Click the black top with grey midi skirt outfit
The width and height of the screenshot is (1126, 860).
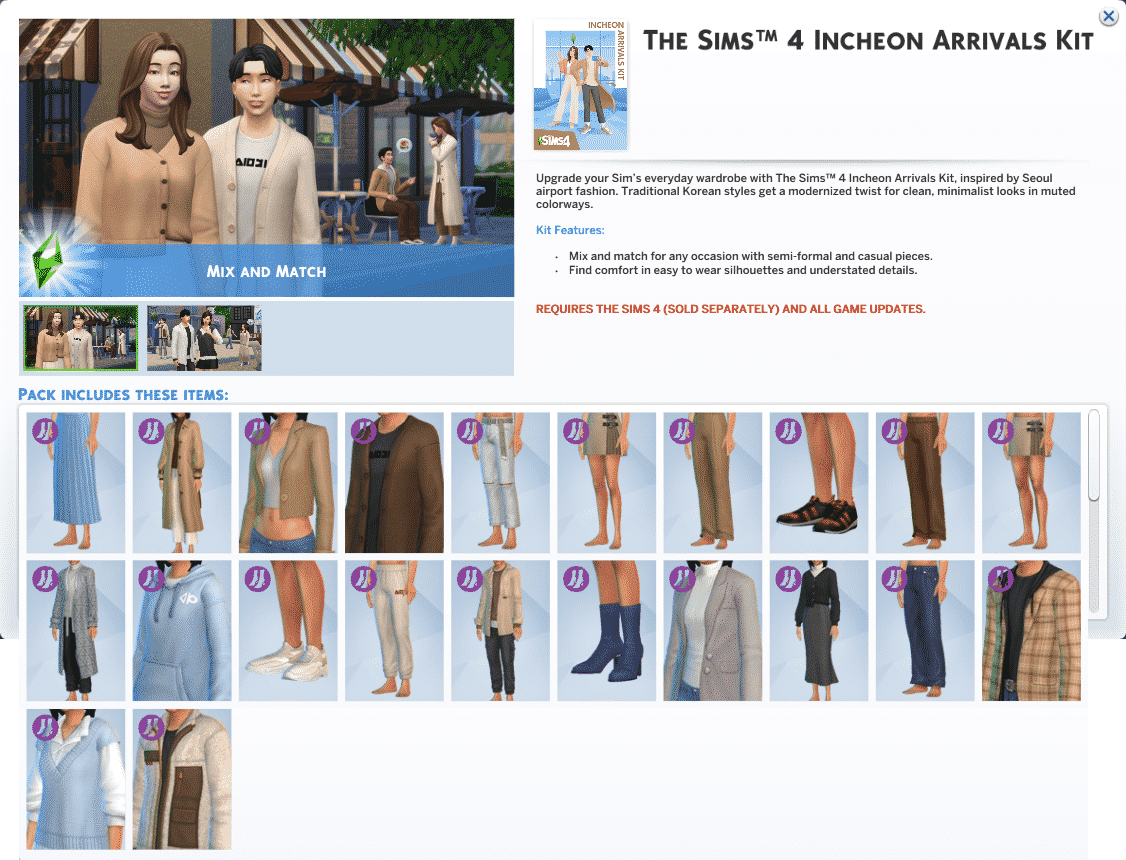tap(819, 630)
